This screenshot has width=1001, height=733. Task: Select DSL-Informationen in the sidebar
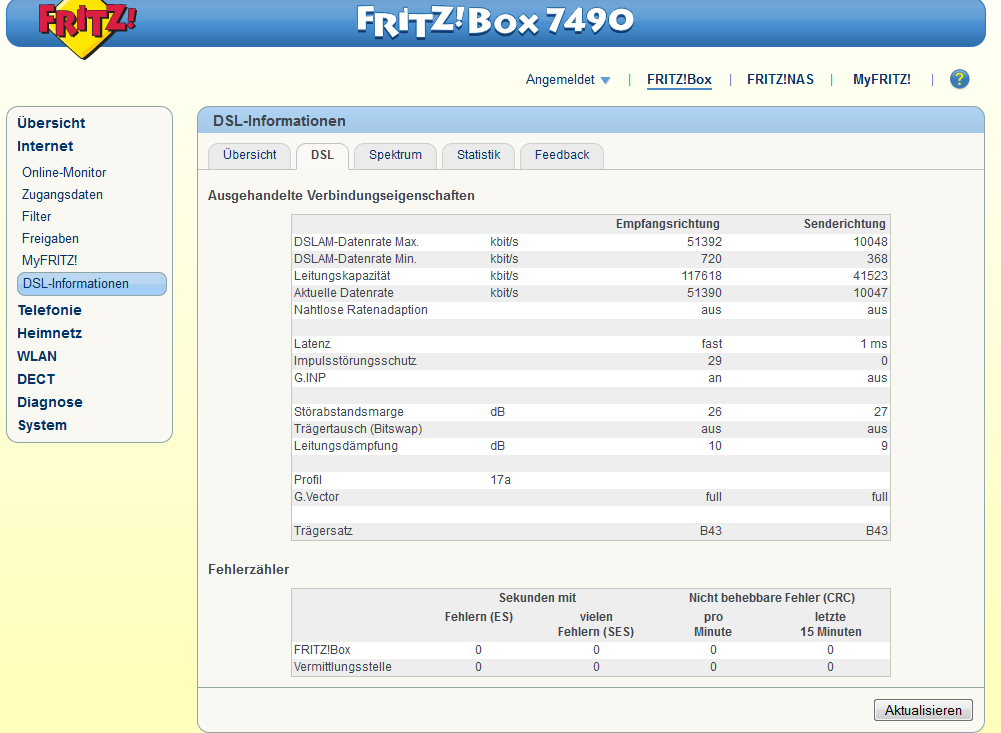[x=92, y=284]
